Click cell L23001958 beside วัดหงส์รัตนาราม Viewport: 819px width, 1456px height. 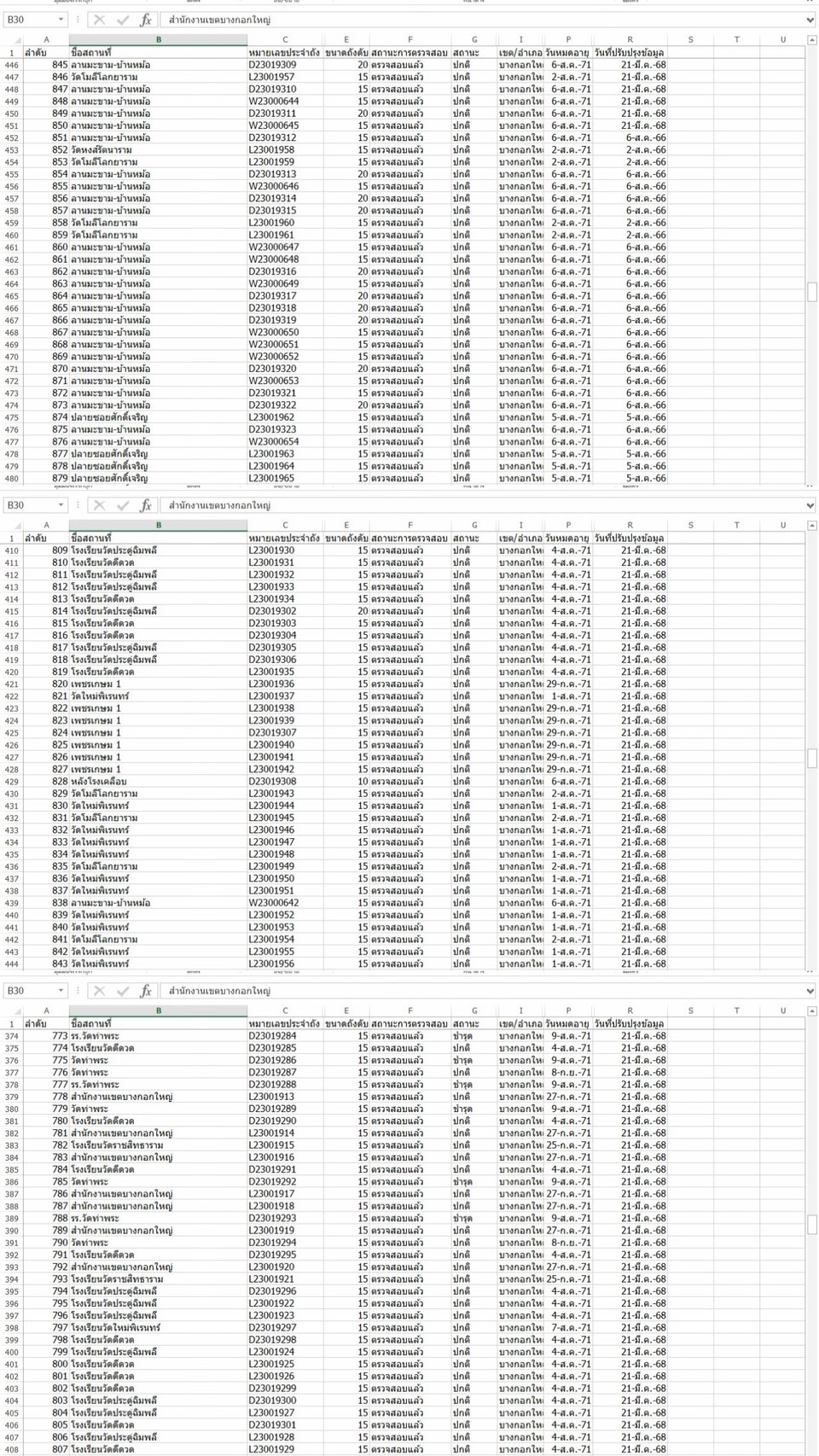click(x=285, y=150)
